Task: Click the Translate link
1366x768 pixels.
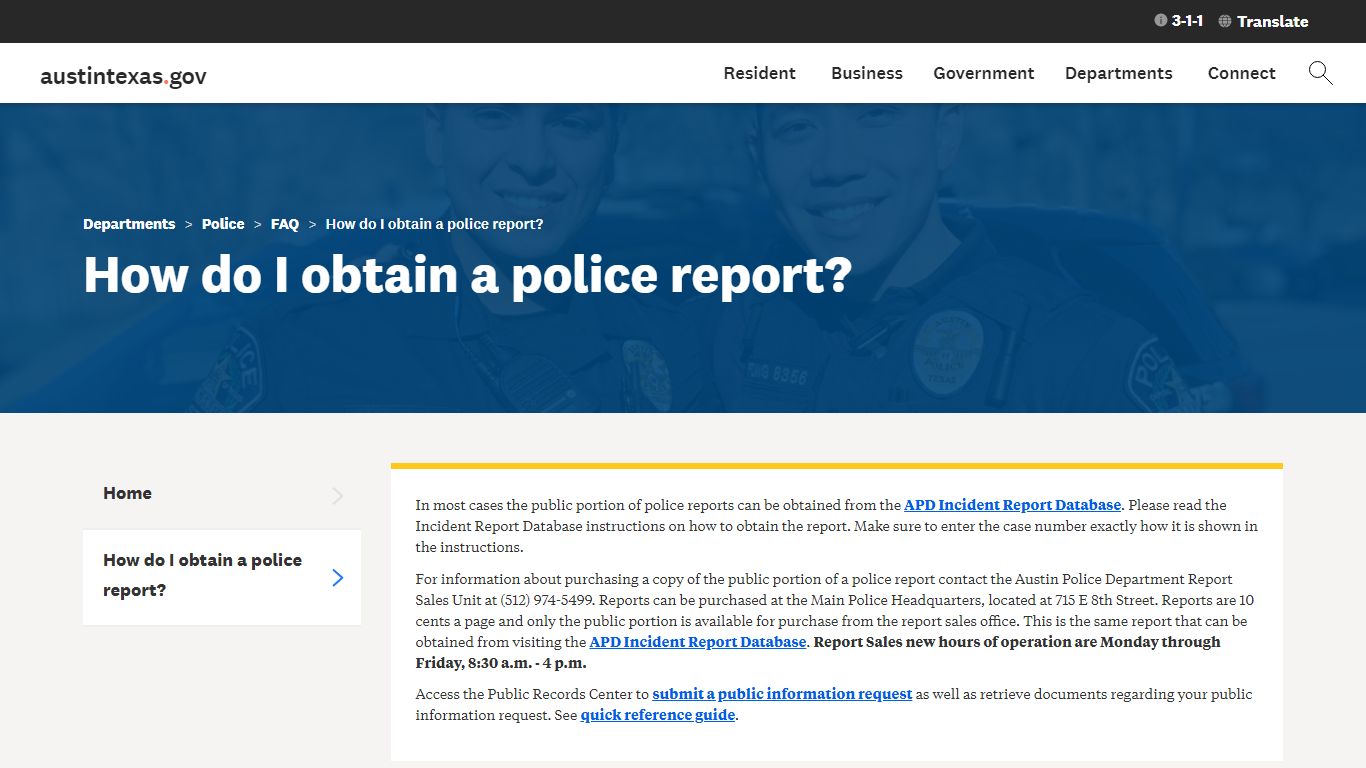Action: pos(1272,21)
